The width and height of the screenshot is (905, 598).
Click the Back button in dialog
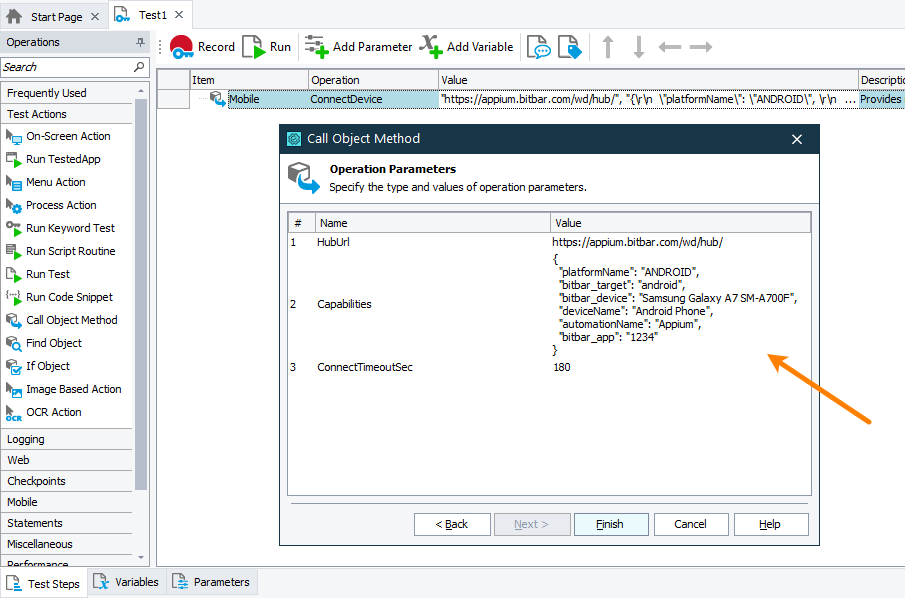pos(452,524)
